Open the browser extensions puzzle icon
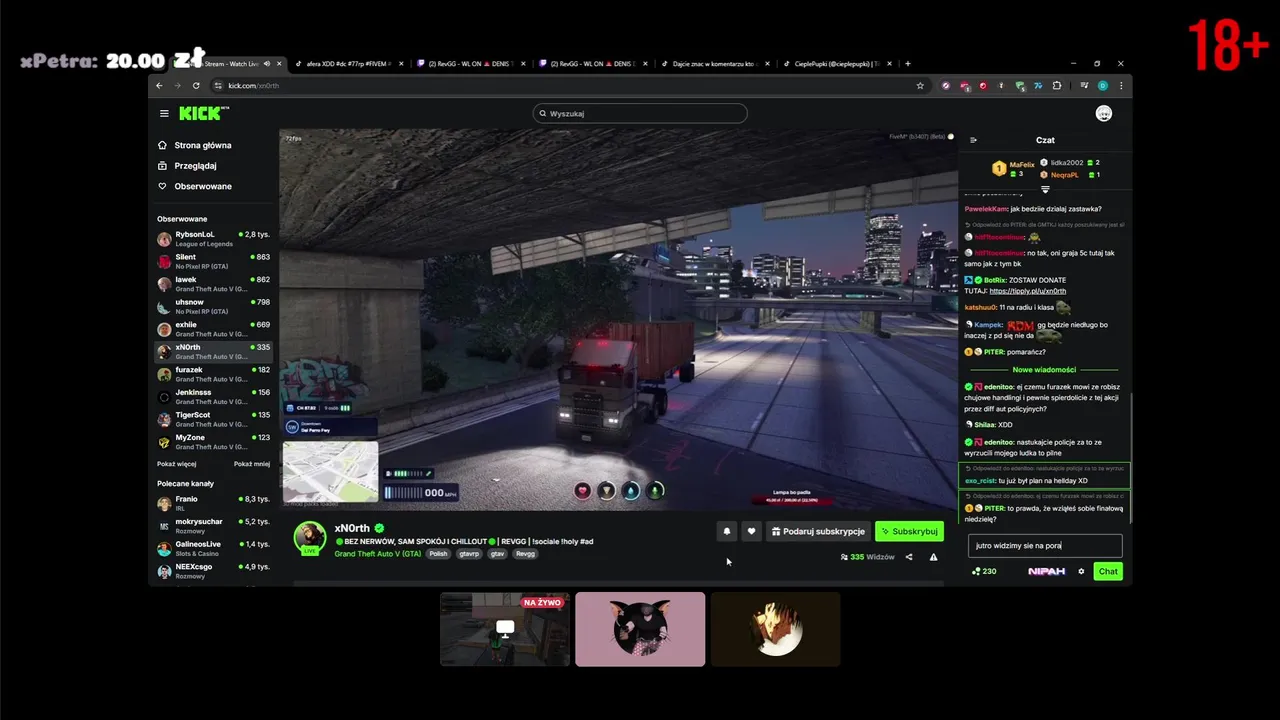 pos(1056,86)
